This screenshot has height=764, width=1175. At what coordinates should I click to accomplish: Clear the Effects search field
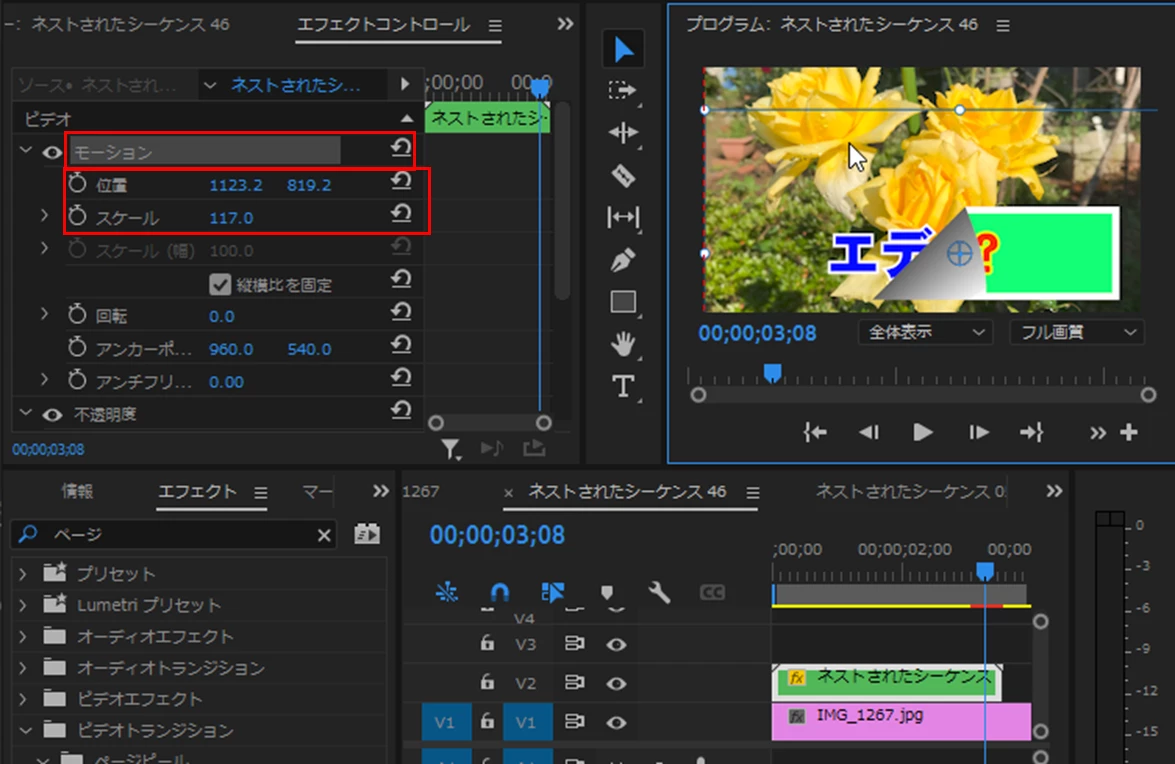click(324, 535)
